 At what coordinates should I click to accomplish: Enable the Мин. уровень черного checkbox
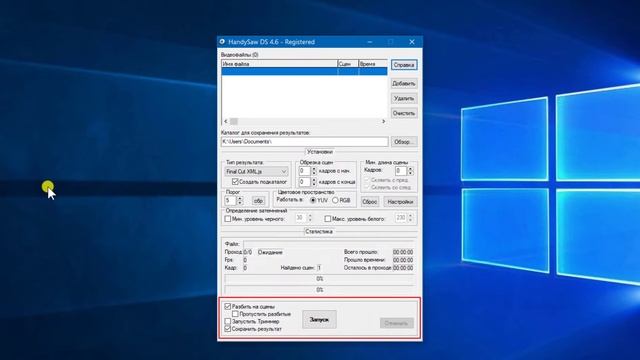pyautogui.click(x=228, y=219)
